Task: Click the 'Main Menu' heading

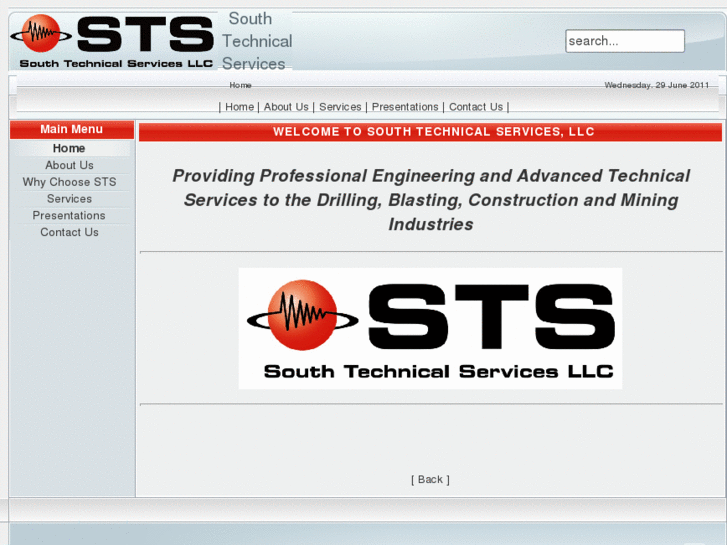Action: click(71, 129)
